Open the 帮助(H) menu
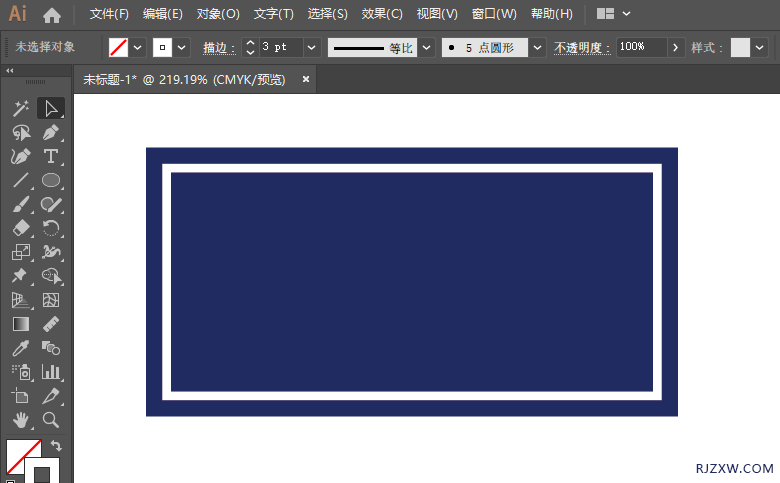The width and height of the screenshot is (780, 483). (552, 14)
